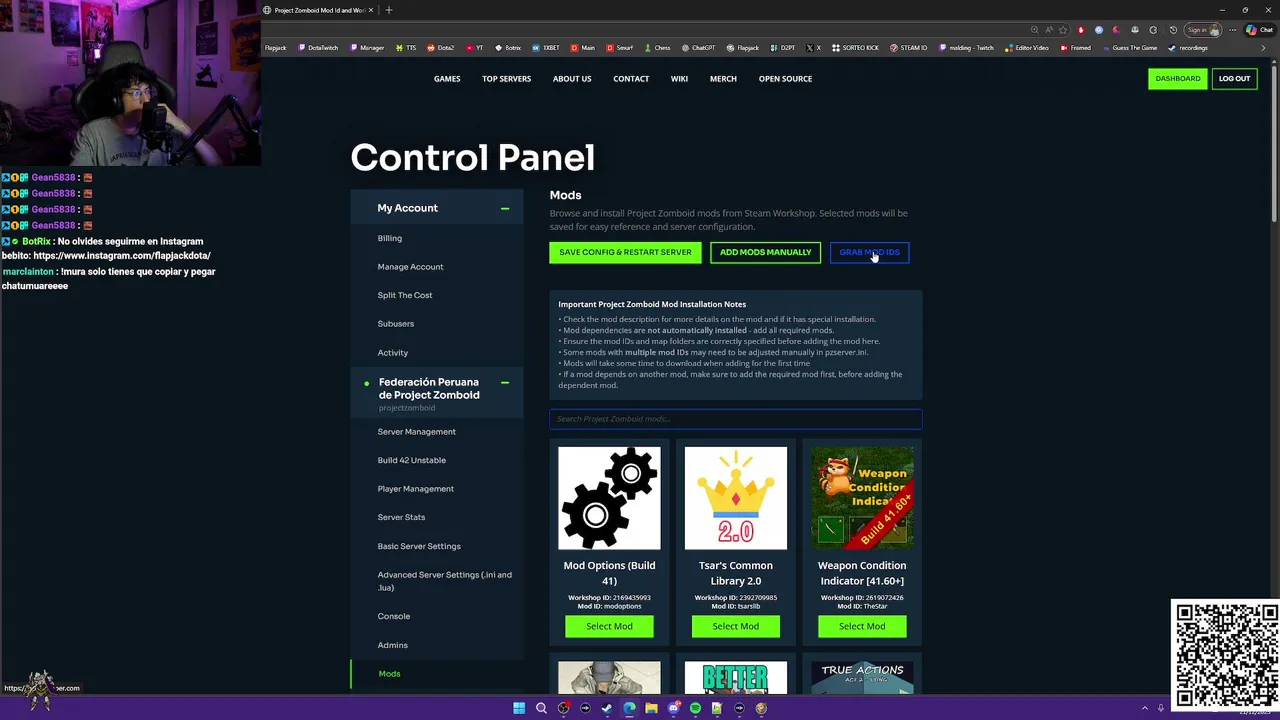Open the MERCH page
Viewport: 1280px width, 720px height.
click(723, 79)
